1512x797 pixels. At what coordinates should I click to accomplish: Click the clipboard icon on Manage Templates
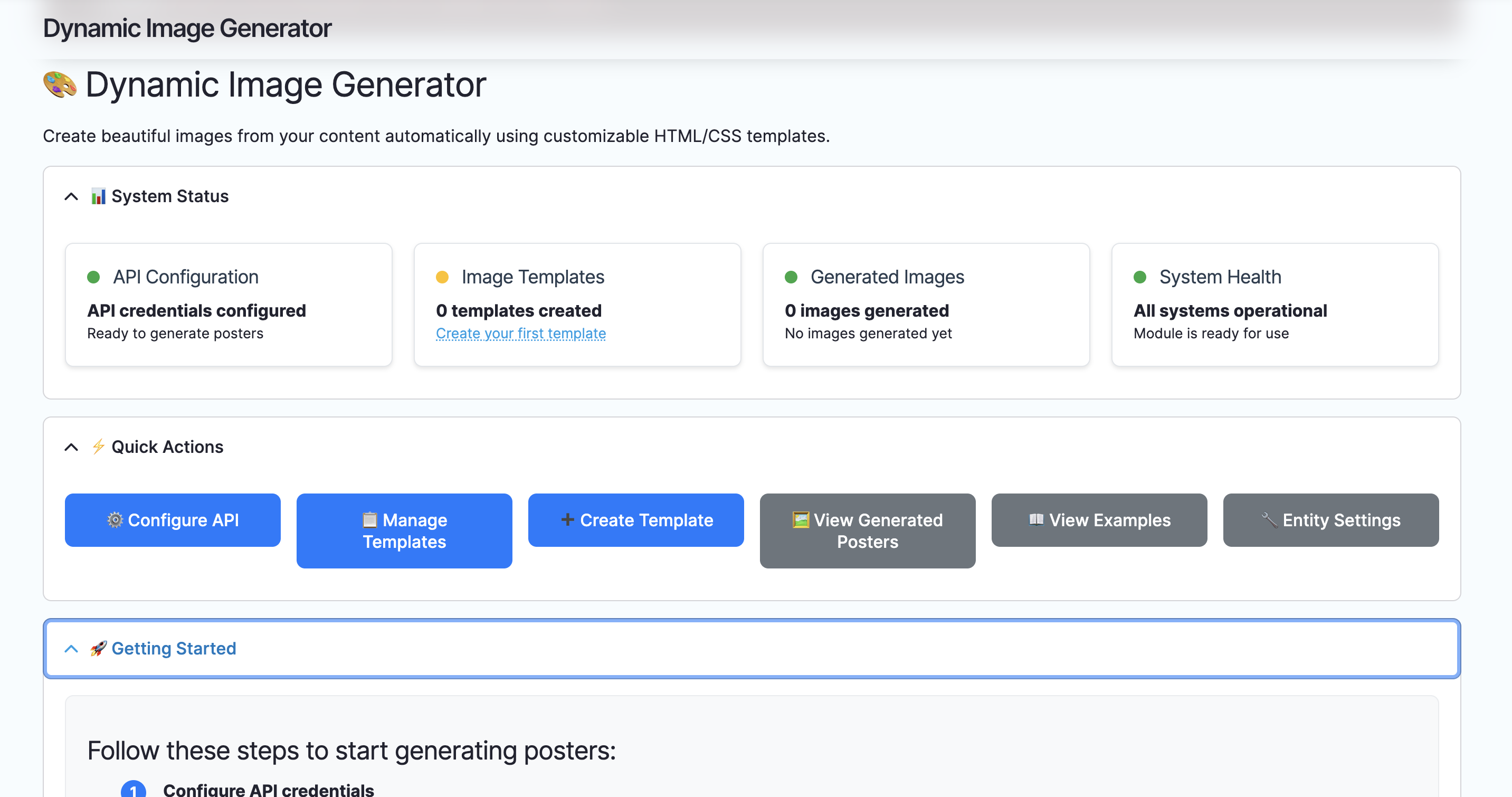tap(370, 520)
